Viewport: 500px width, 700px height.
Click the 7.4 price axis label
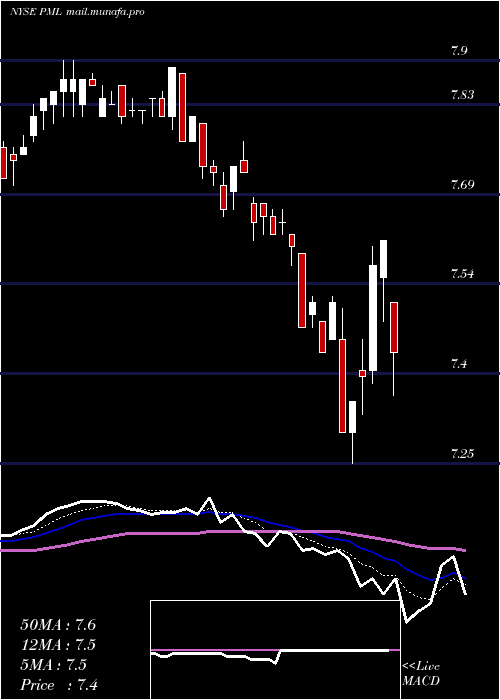point(459,364)
